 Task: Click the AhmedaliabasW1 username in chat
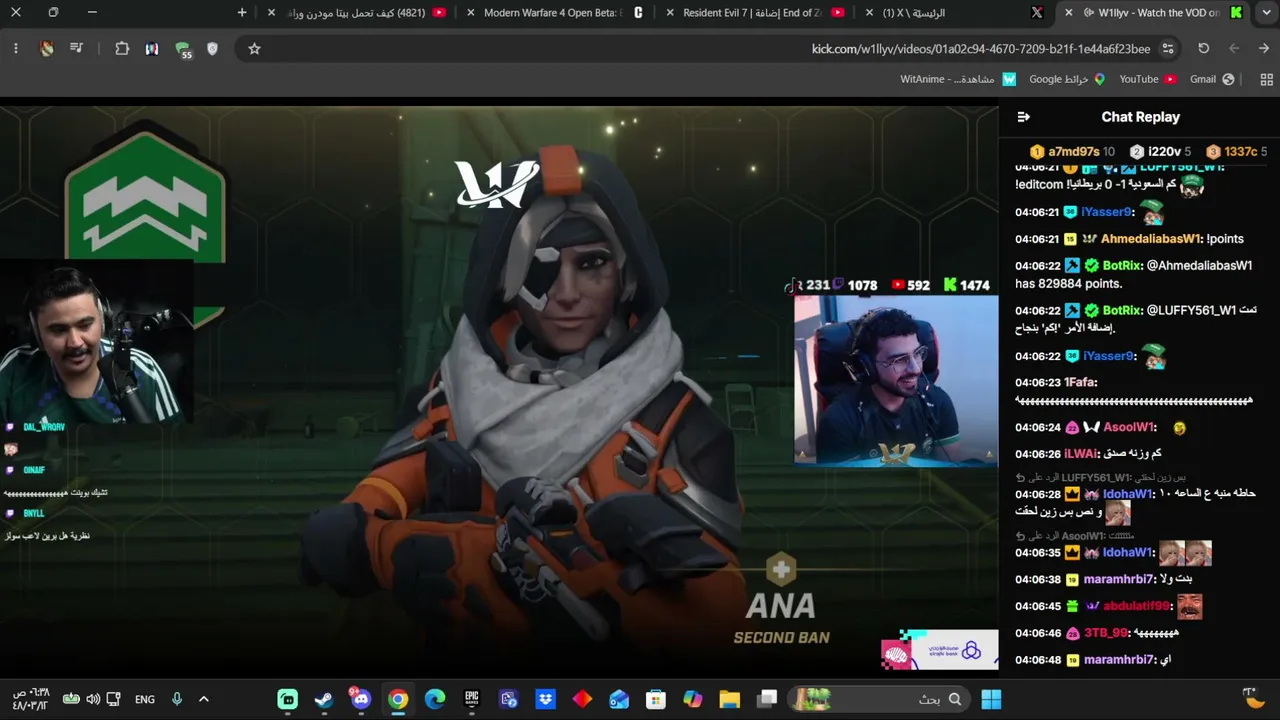(x=1150, y=239)
